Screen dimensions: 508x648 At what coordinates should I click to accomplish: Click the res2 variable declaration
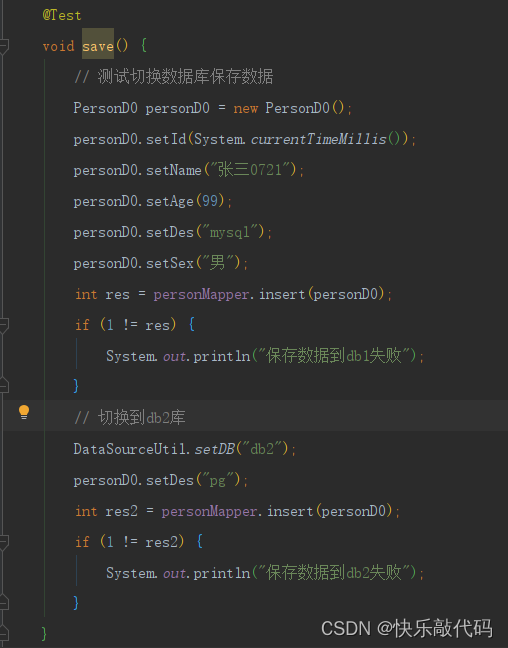tap(121, 511)
